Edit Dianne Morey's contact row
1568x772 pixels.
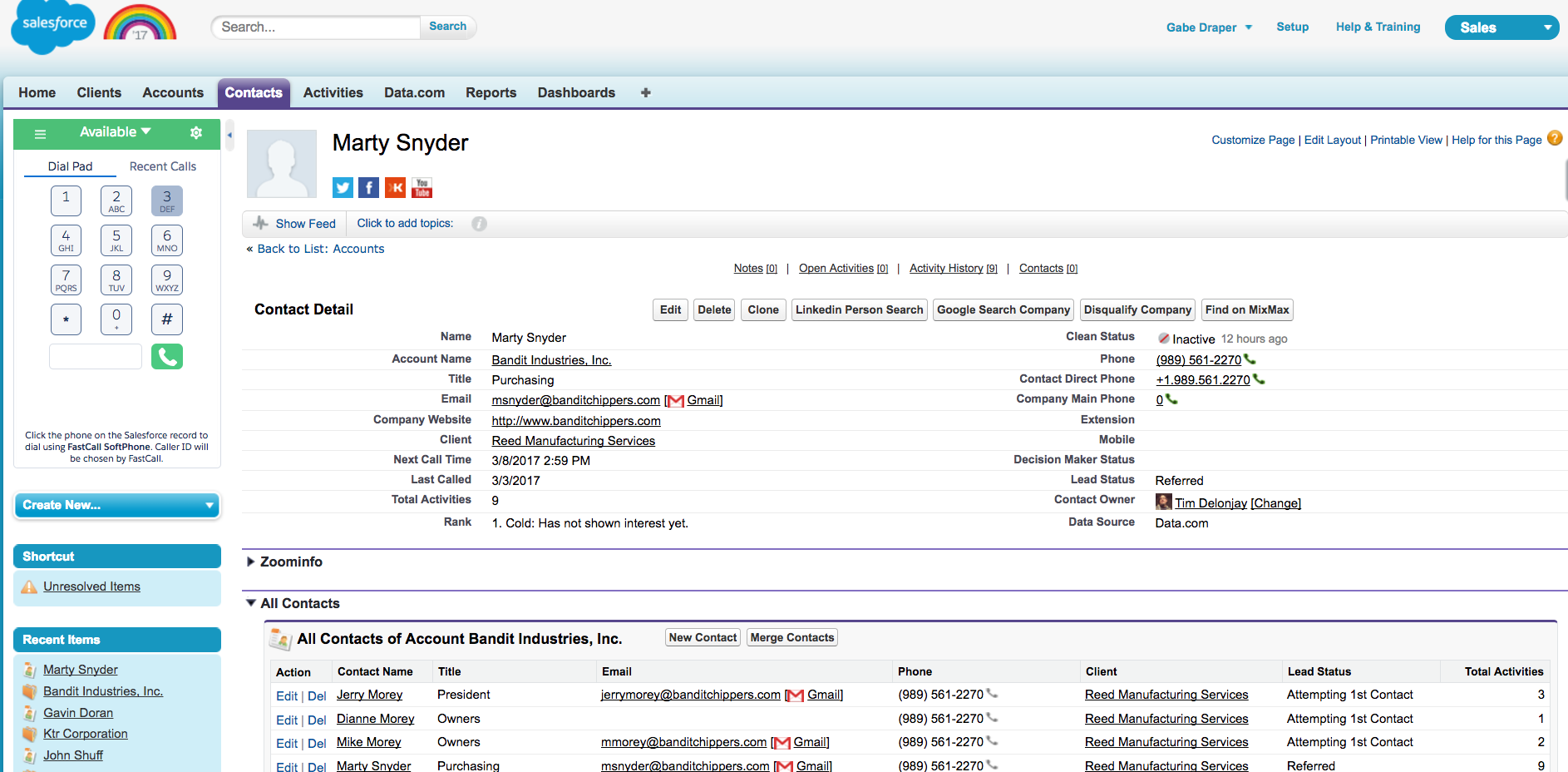[x=287, y=720]
